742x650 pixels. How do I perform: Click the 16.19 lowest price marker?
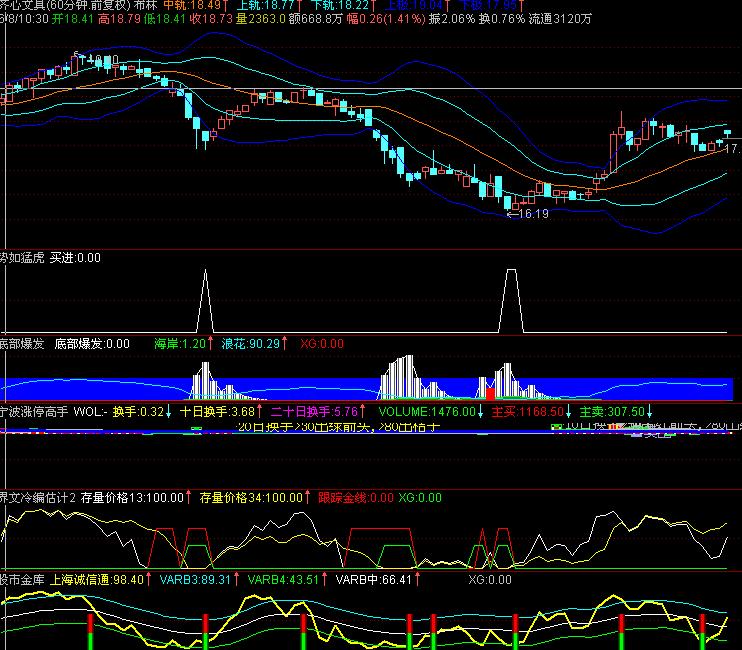(533, 214)
